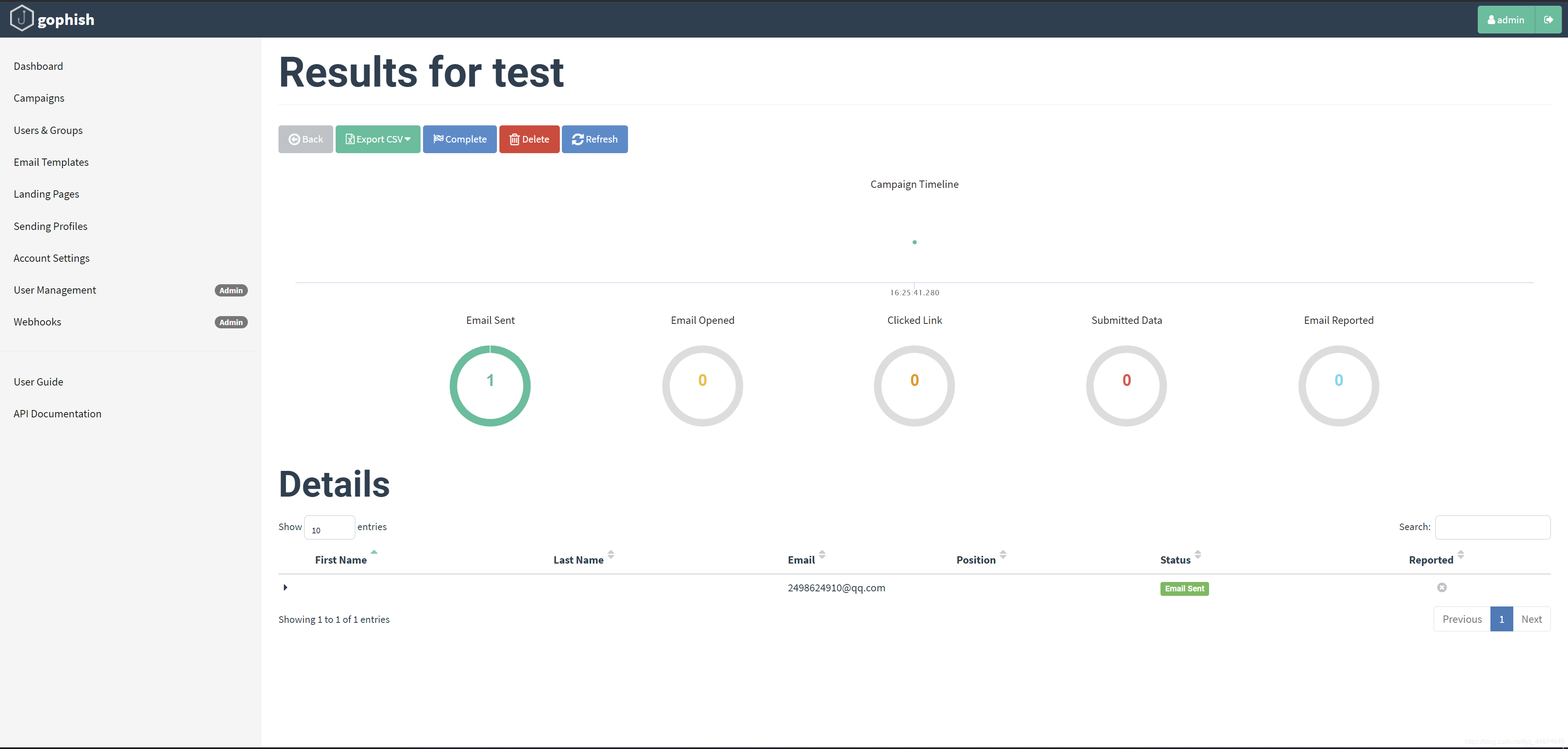Open Account Settings page
This screenshot has height=749, width=1568.
click(52, 258)
